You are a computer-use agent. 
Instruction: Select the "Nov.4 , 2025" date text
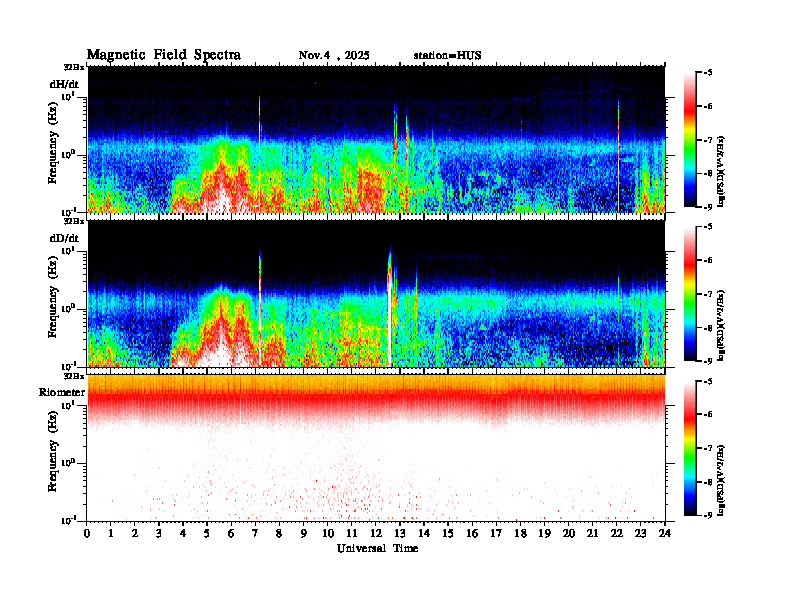point(334,56)
